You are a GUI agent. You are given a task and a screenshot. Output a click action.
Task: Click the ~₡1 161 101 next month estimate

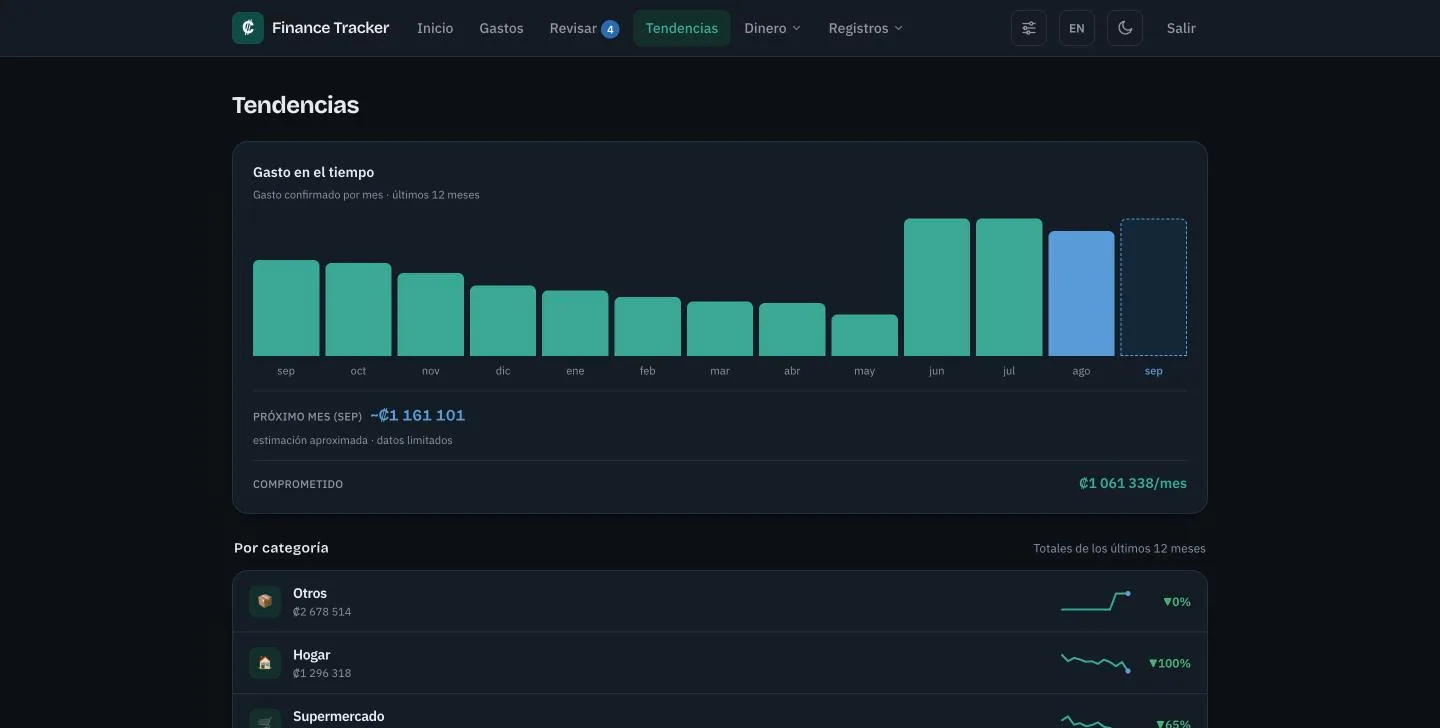pos(418,415)
